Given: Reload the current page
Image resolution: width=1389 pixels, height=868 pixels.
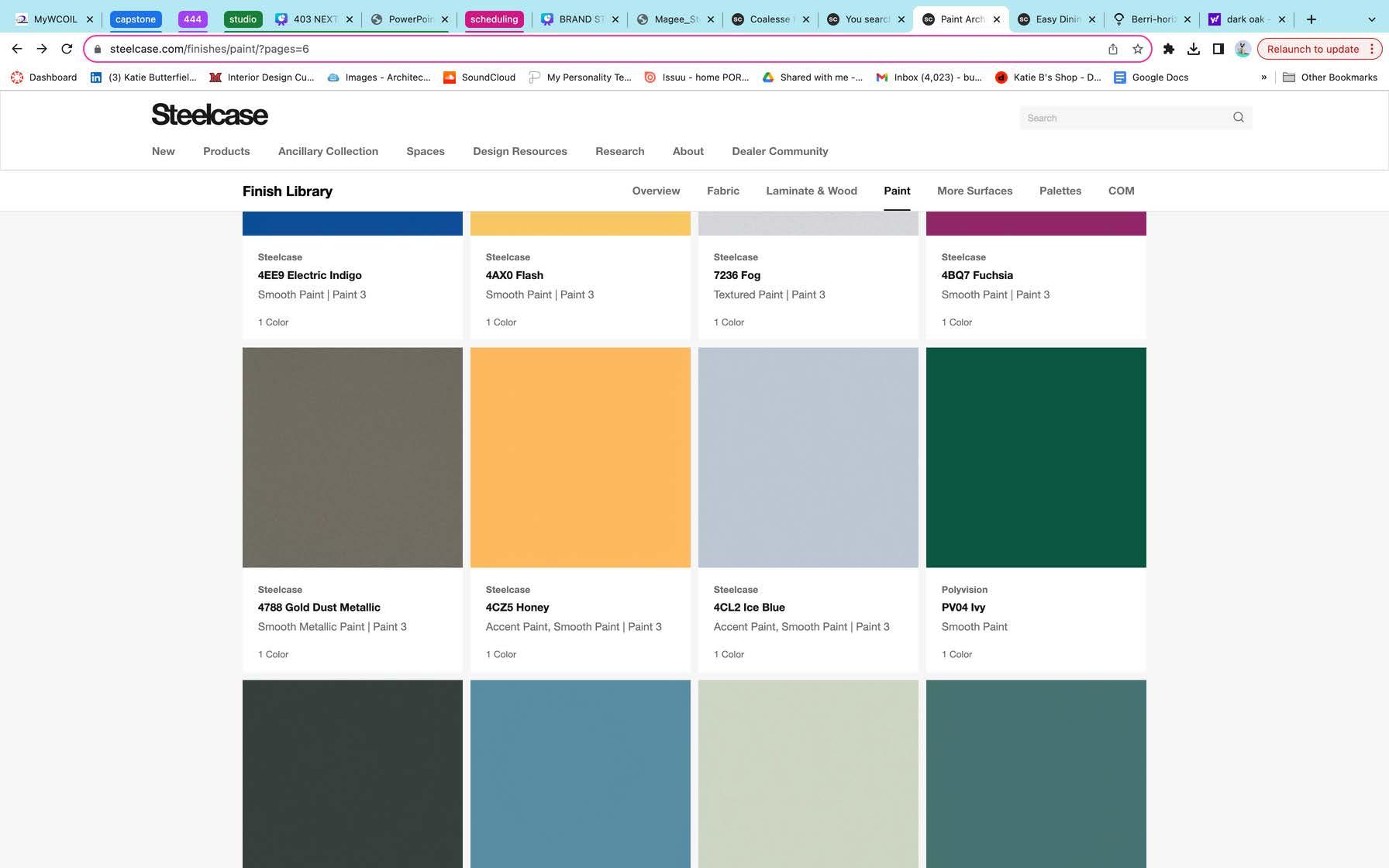Looking at the screenshot, I should tap(67, 49).
